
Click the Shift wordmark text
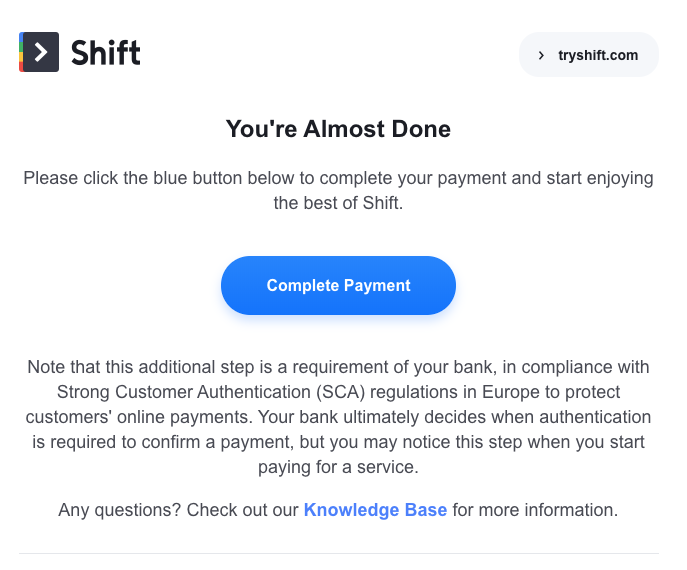click(x=106, y=53)
